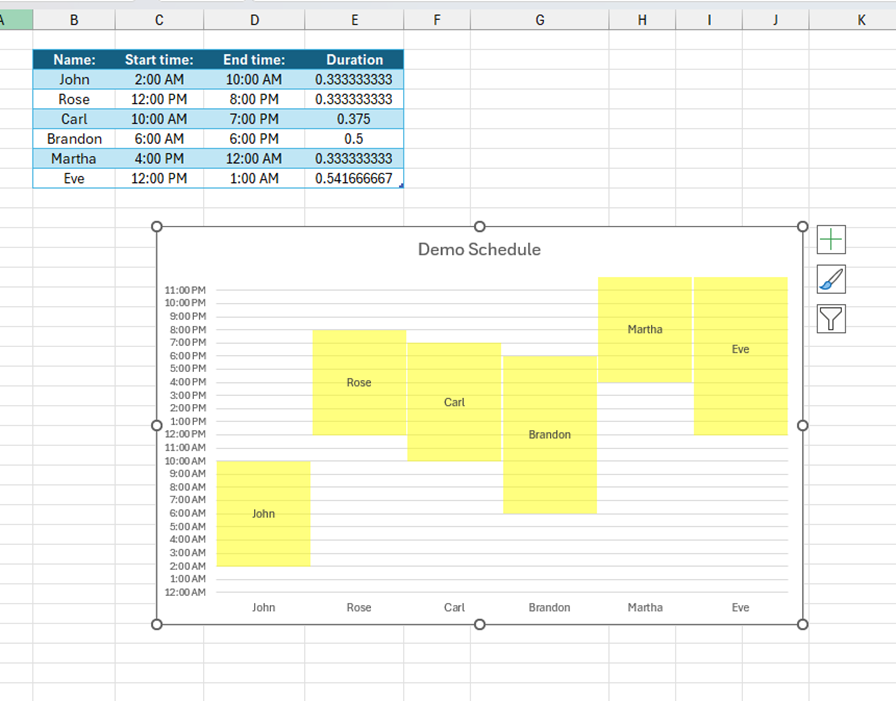Screen dimensions: 896x701
Task: Select Carl's duration value 0.375
Action: point(354,119)
